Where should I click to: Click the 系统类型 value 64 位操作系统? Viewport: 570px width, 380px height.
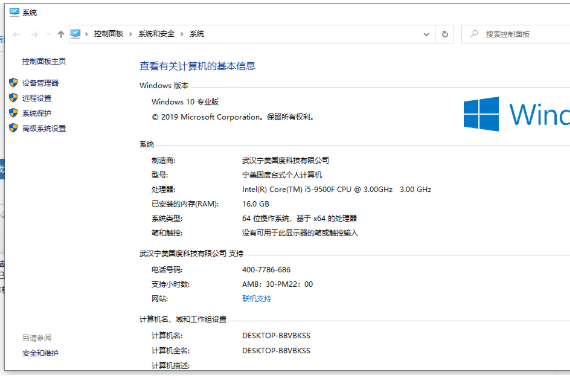click(x=300, y=219)
